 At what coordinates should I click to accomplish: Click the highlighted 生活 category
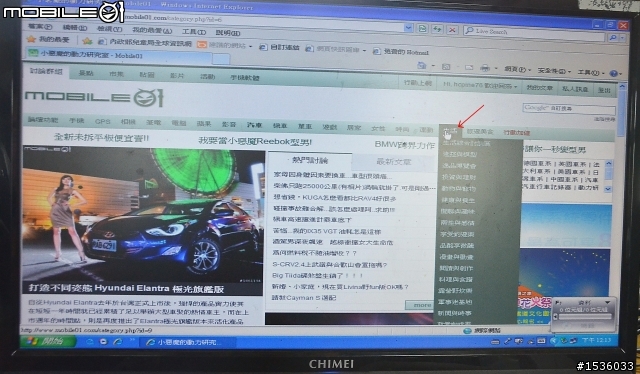click(450, 131)
